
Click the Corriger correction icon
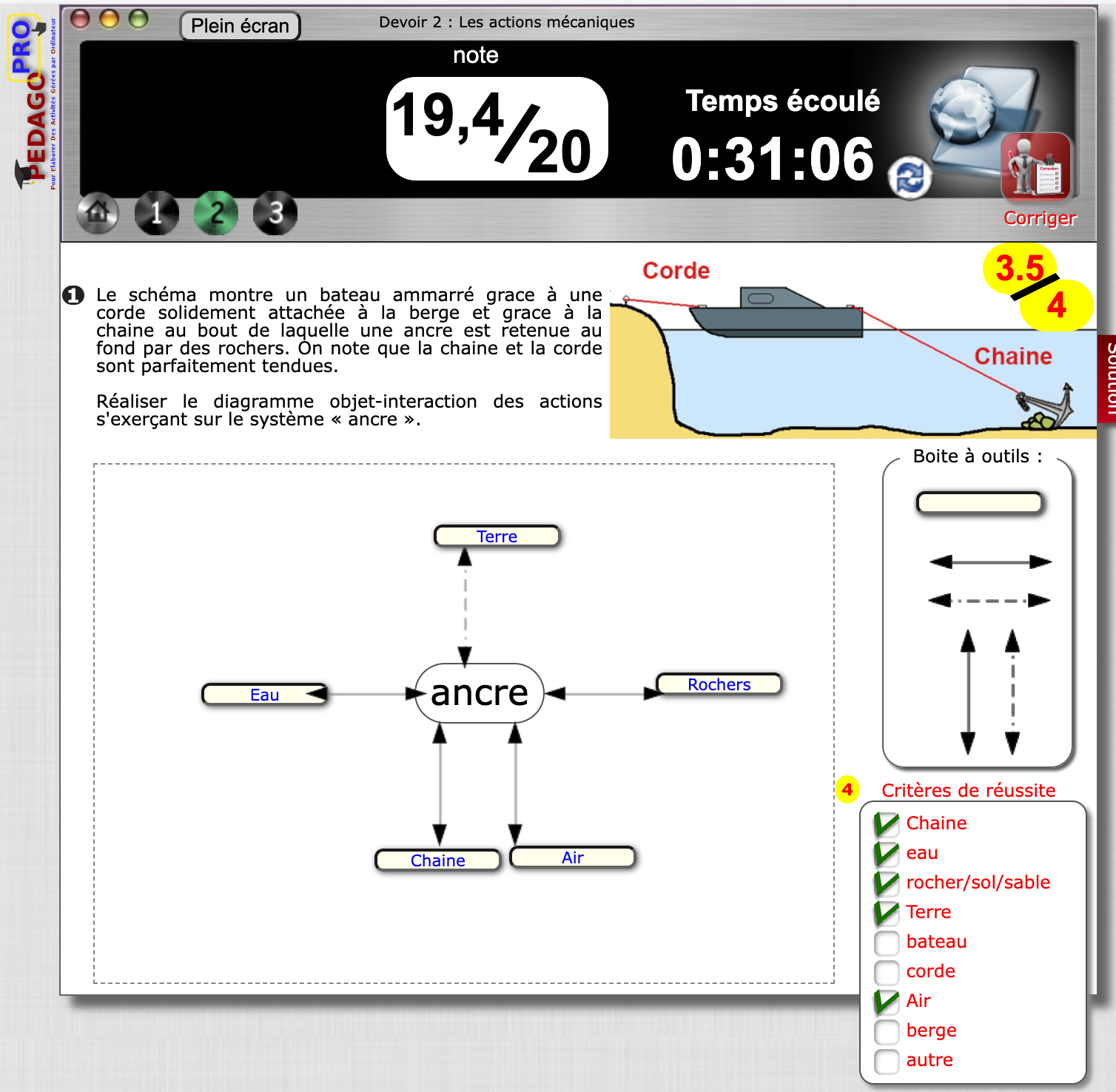point(1035,168)
